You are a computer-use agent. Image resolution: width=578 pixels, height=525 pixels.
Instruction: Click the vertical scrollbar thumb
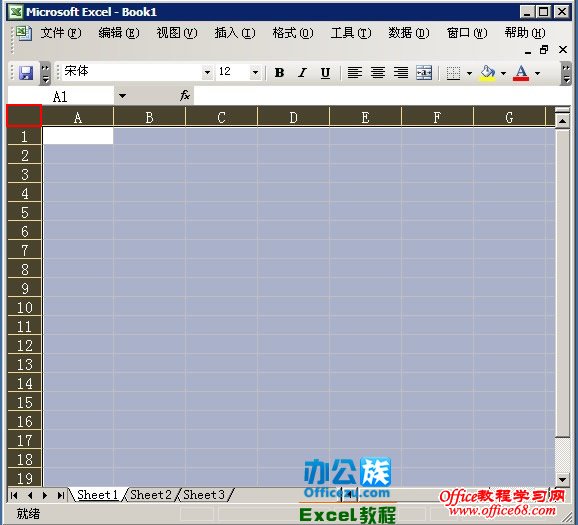click(563, 283)
